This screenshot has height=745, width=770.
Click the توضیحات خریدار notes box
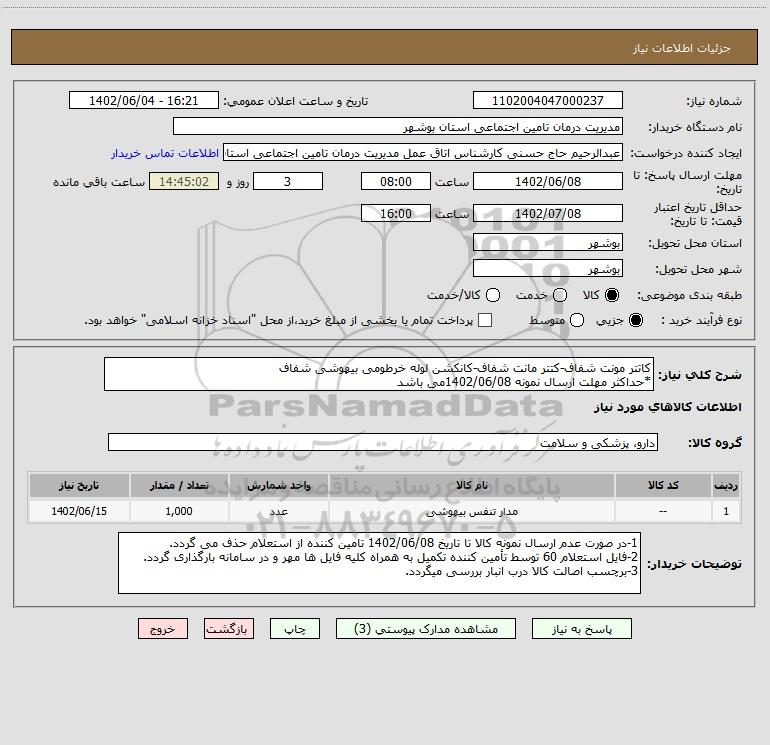380,563
